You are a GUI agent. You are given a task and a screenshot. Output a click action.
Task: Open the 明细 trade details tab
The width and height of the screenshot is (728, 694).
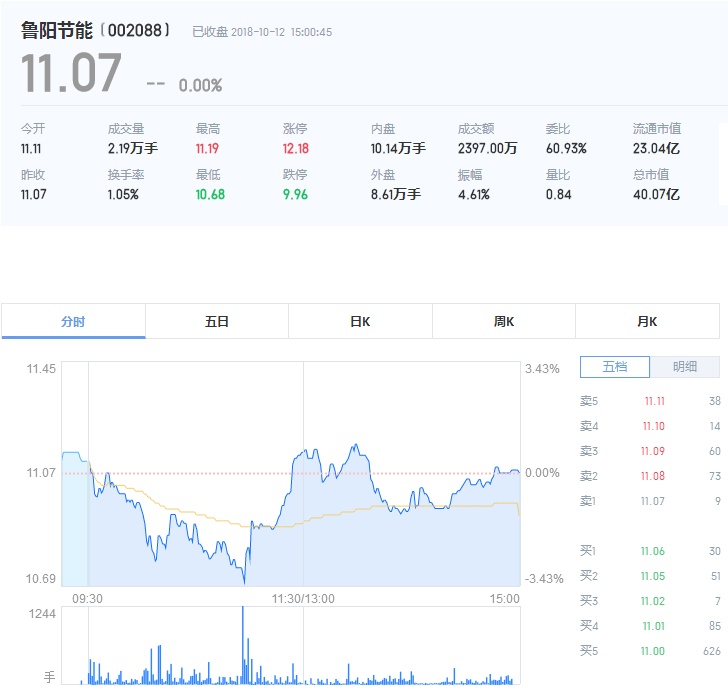pyautogui.click(x=685, y=367)
